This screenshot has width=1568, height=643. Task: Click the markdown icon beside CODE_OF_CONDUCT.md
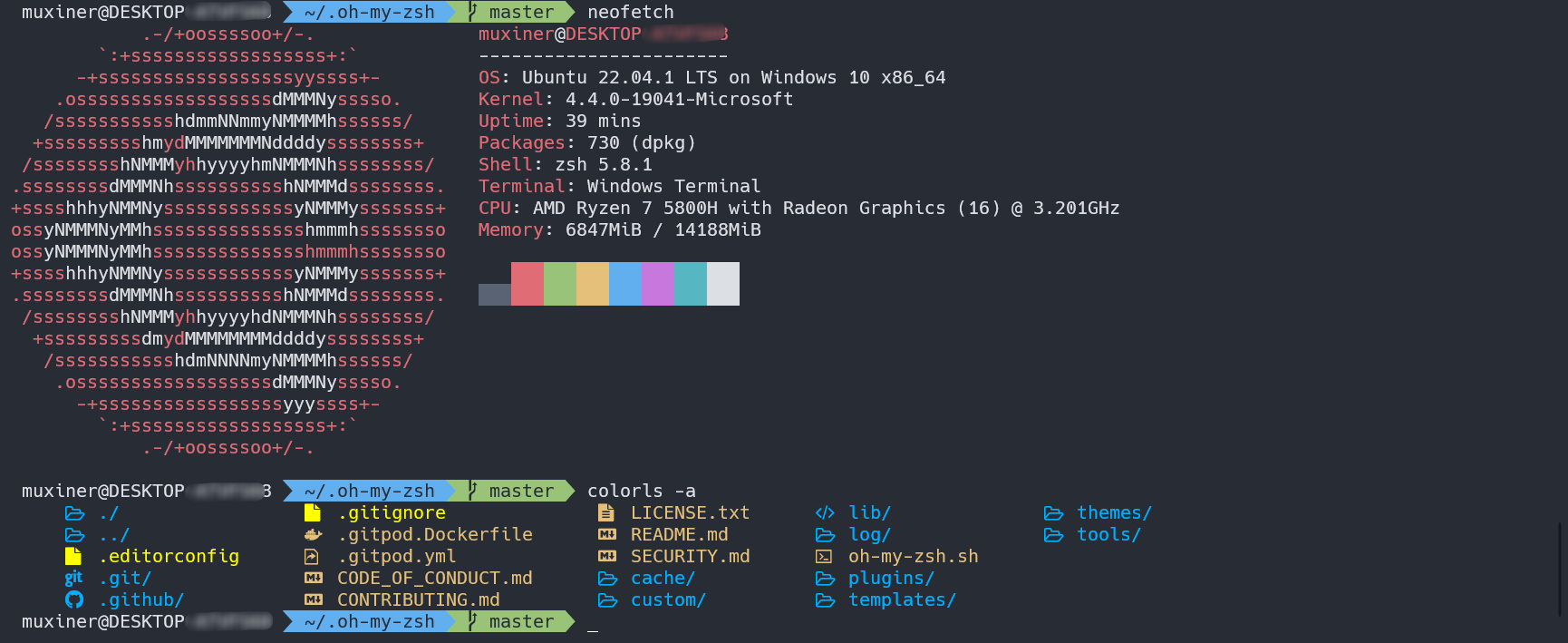point(314,578)
